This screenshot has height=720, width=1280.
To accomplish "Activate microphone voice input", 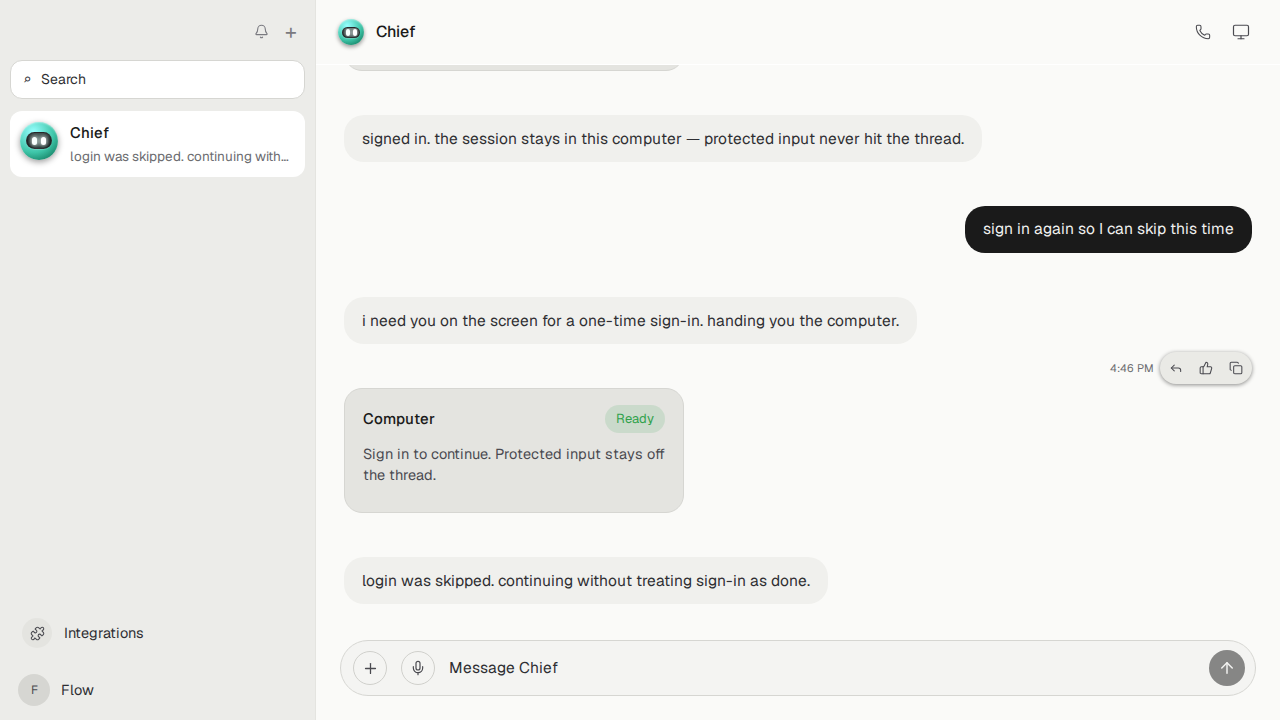I will coord(418,668).
